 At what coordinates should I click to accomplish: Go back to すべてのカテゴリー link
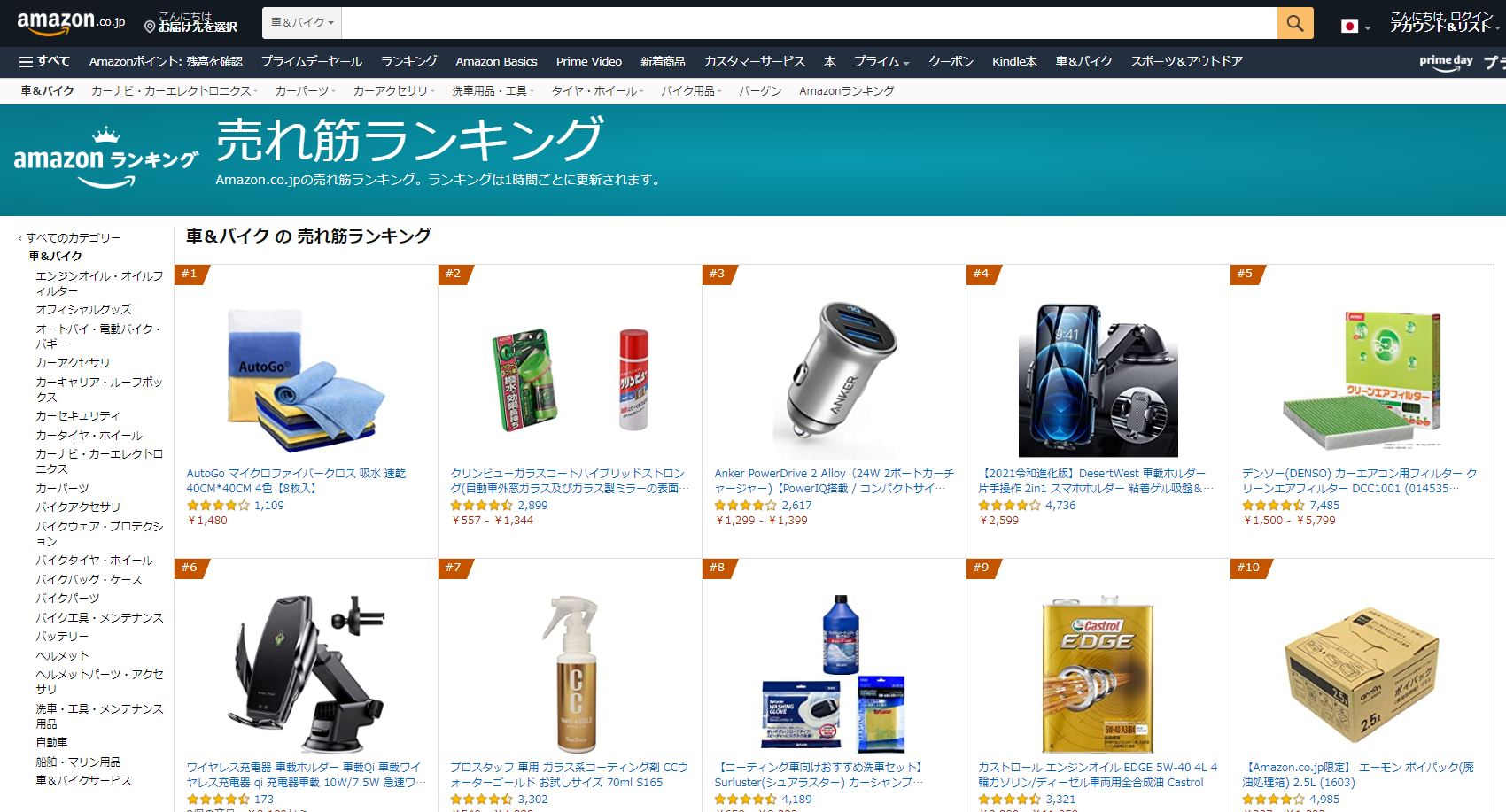click(x=74, y=237)
